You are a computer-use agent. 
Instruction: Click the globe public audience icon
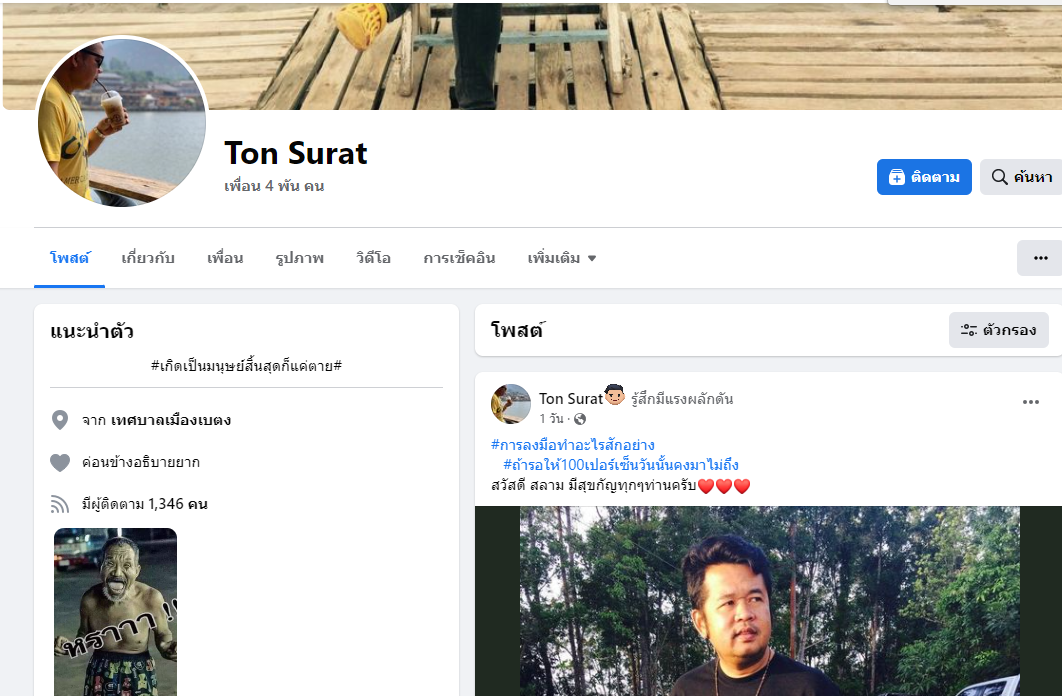pyautogui.click(x=580, y=419)
